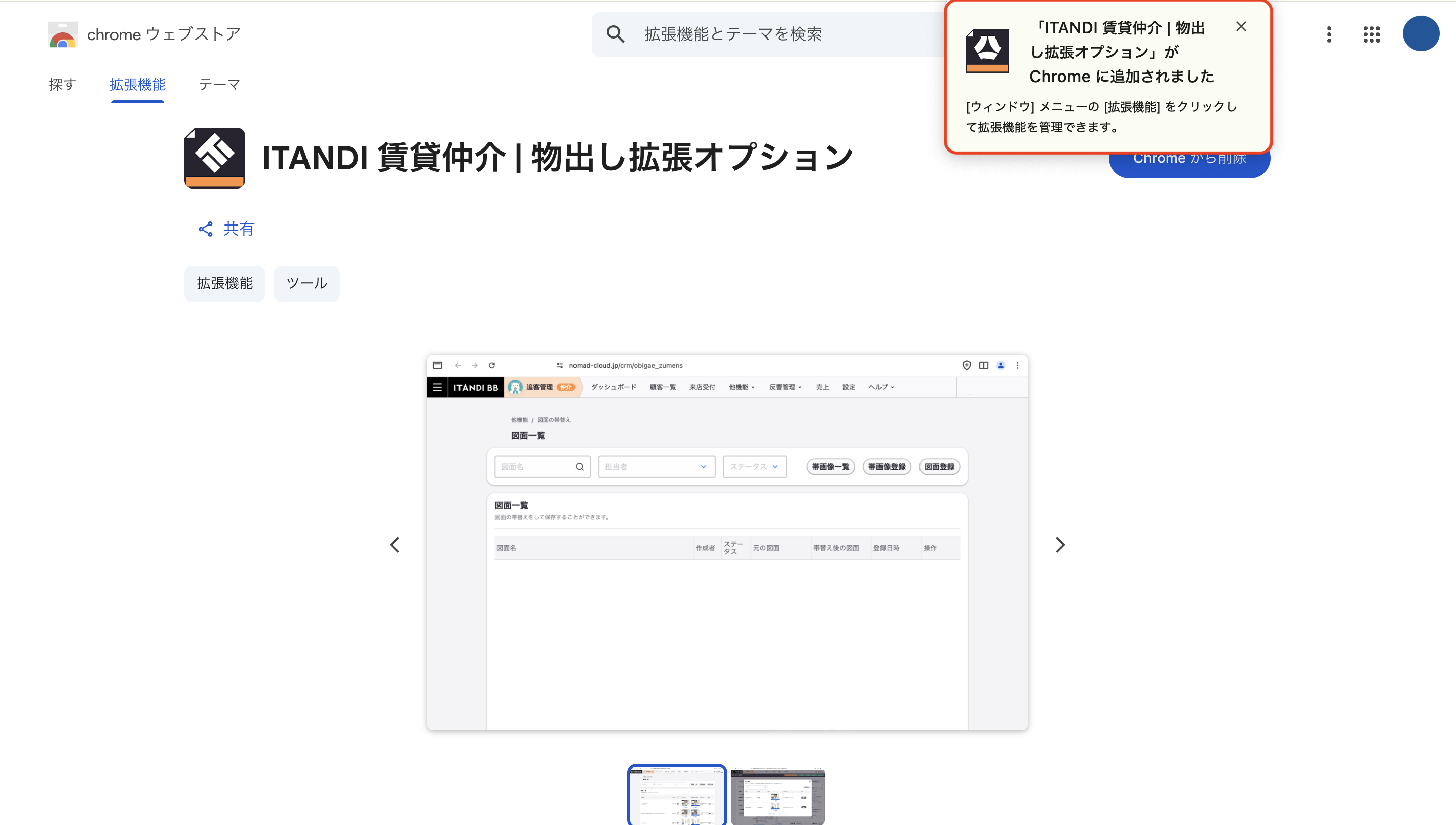Open the three-dot more options menu
The height and width of the screenshot is (825, 1456).
1329,34
